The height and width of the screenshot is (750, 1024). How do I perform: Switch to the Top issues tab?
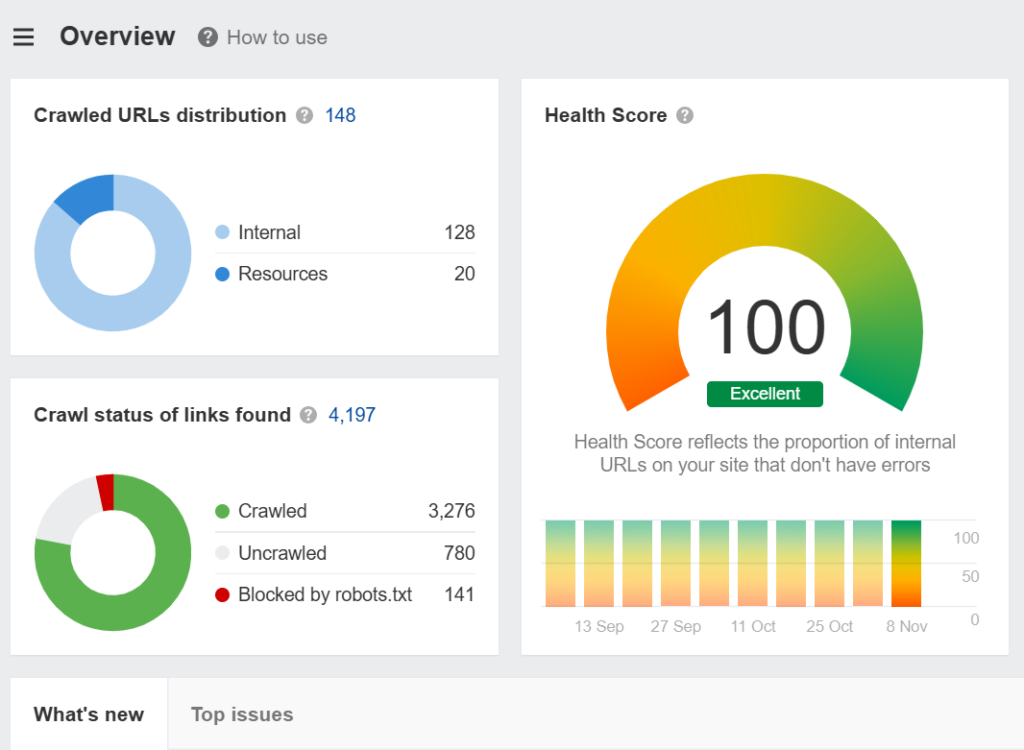pyautogui.click(x=241, y=714)
